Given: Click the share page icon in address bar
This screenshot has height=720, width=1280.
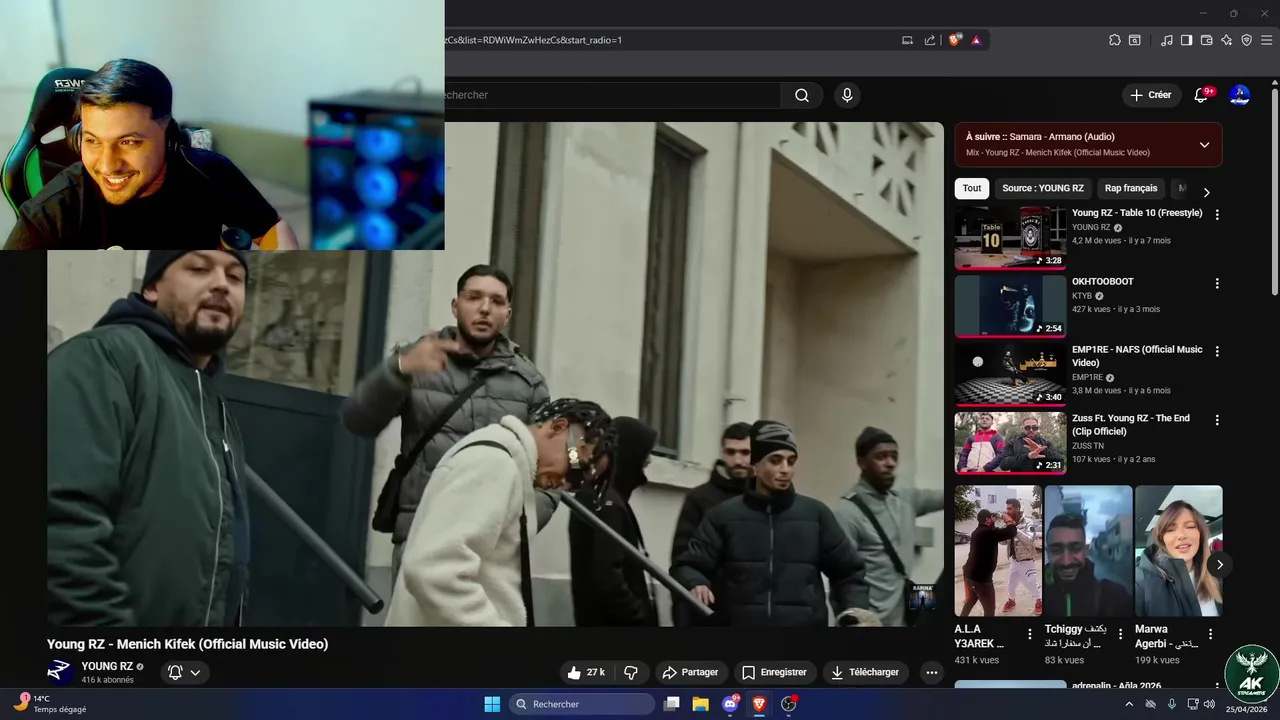Looking at the screenshot, I should coord(930,40).
